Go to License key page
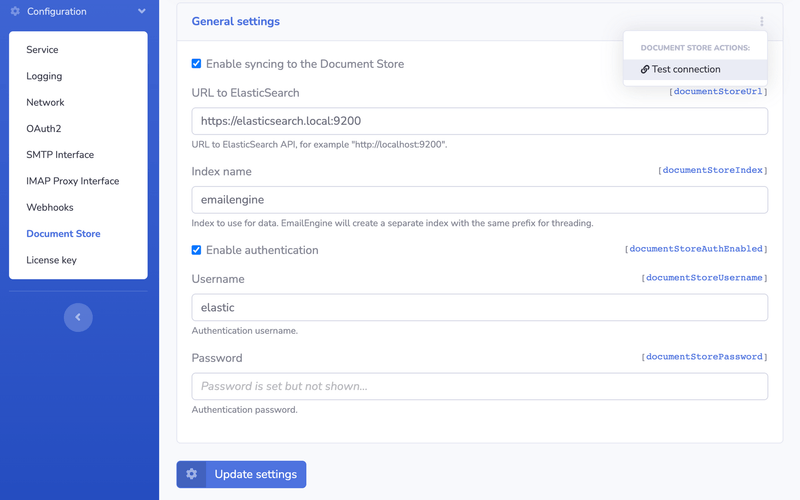 click(51, 260)
